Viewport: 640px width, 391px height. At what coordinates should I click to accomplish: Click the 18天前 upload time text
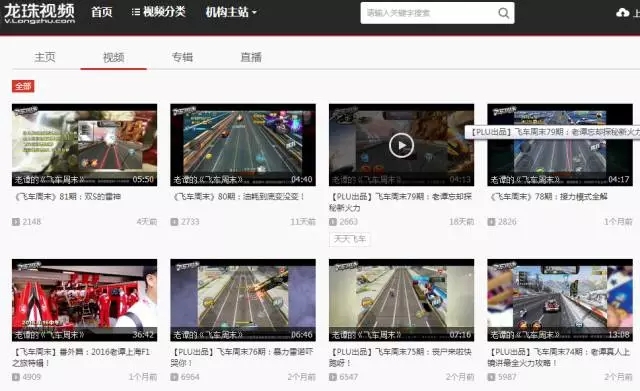(x=462, y=222)
